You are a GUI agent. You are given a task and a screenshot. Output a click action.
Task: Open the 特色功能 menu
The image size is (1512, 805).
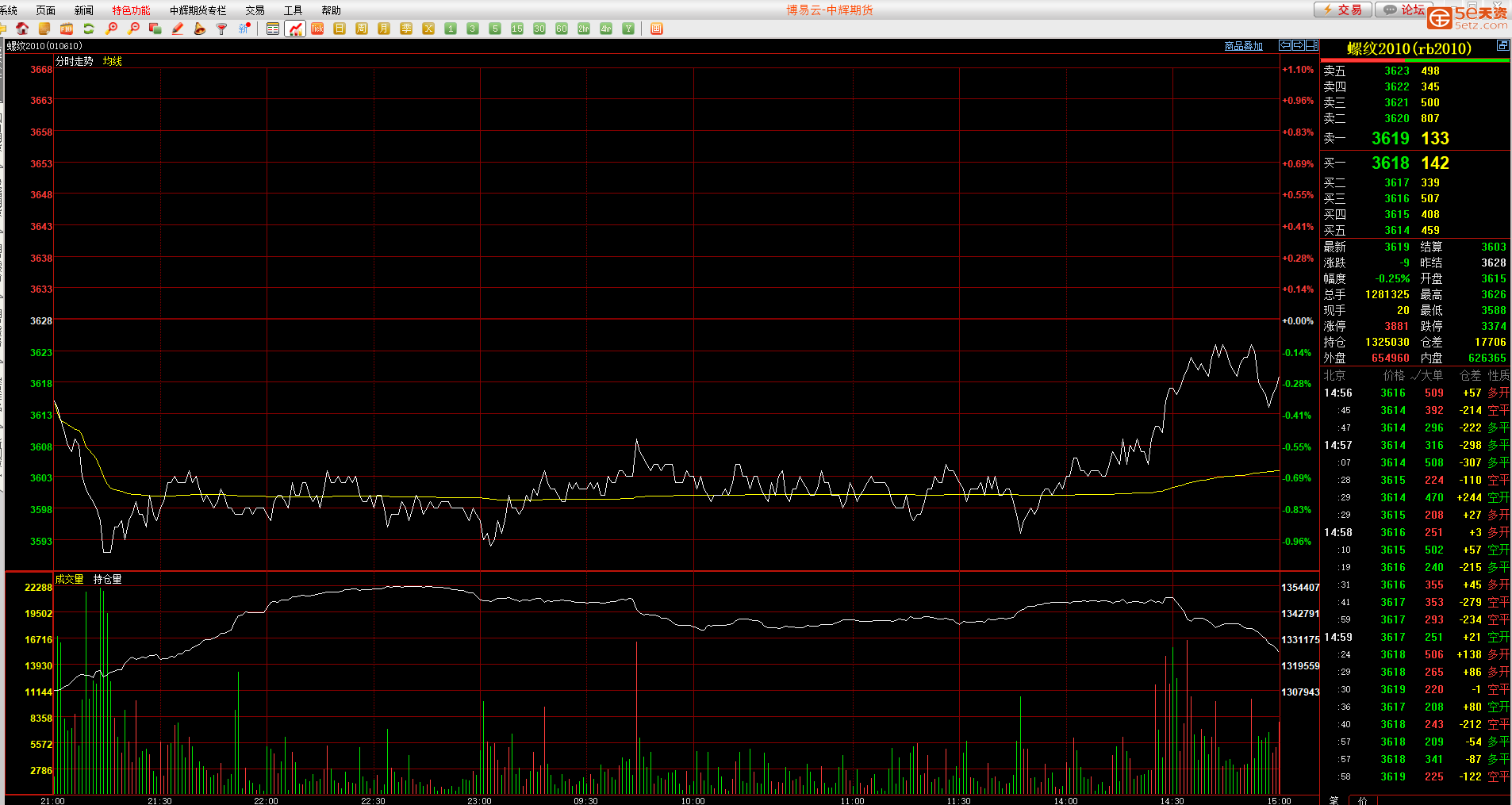pos(131,10)
